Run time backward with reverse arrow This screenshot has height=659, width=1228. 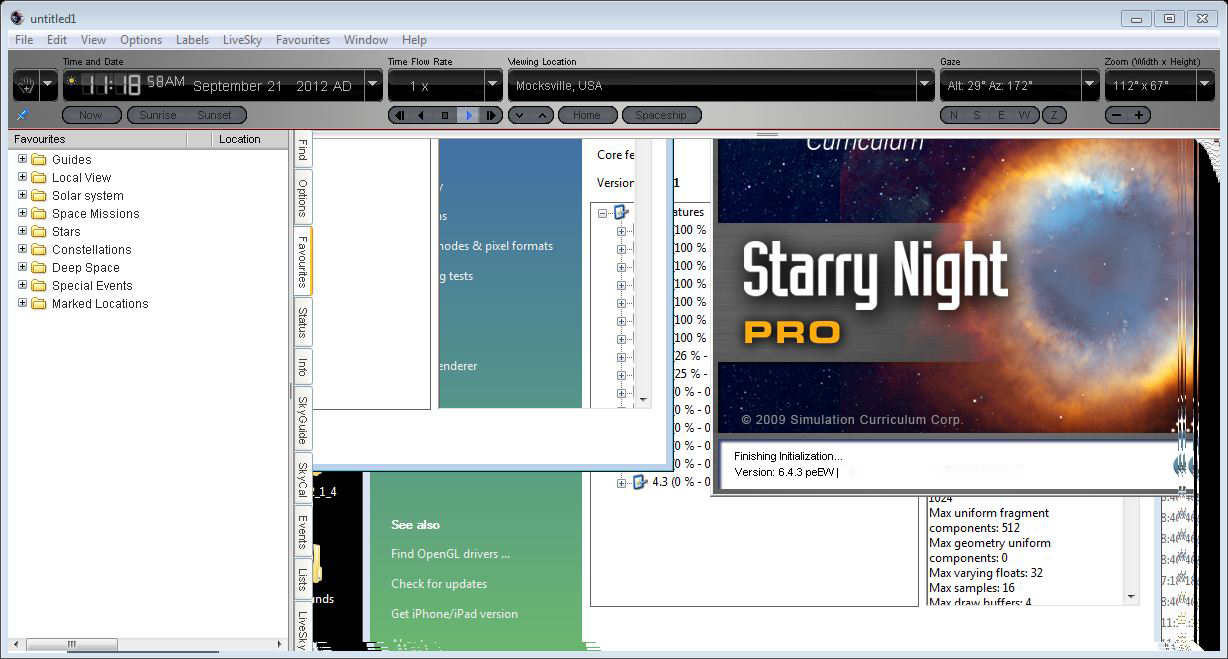pyautogui.click(x=421, y=115)
